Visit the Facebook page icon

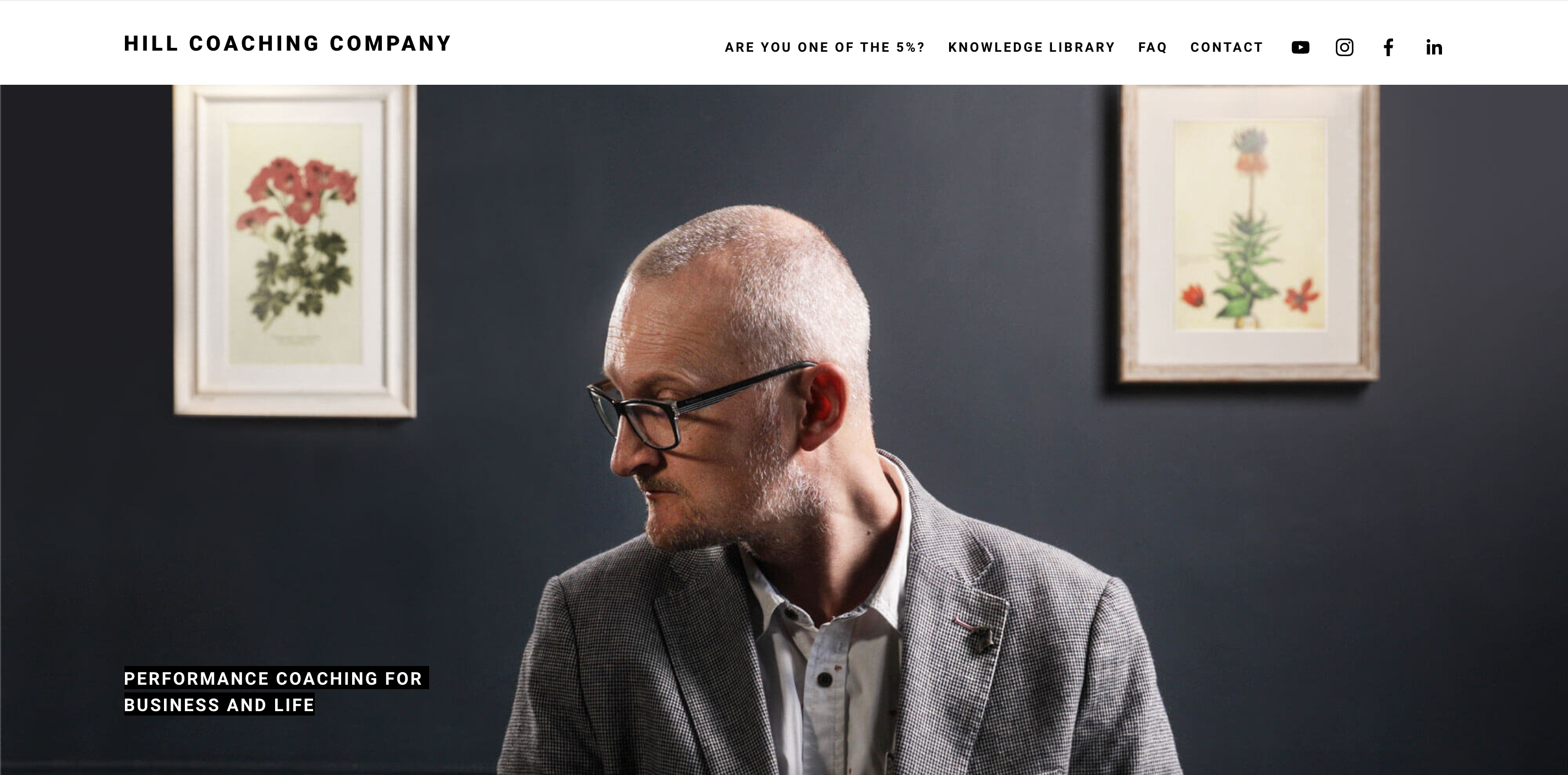point(1389,47)
